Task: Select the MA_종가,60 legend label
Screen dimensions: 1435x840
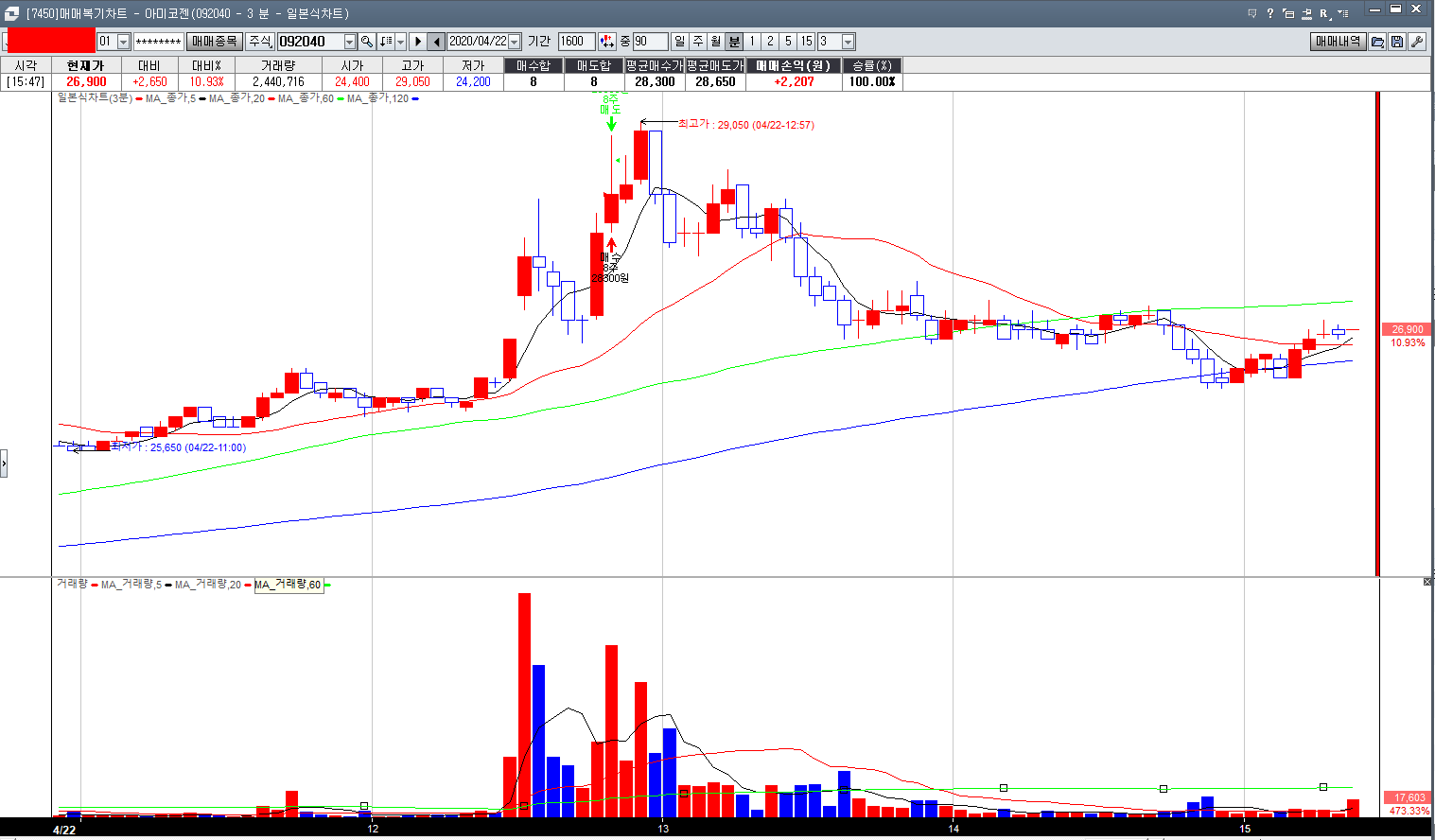Action: click(306, 98)
